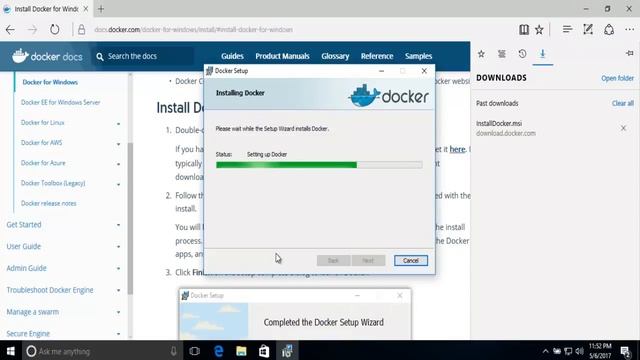Open Guides menu in docs header
Screen dimensions: 640x360
[232, 56]
